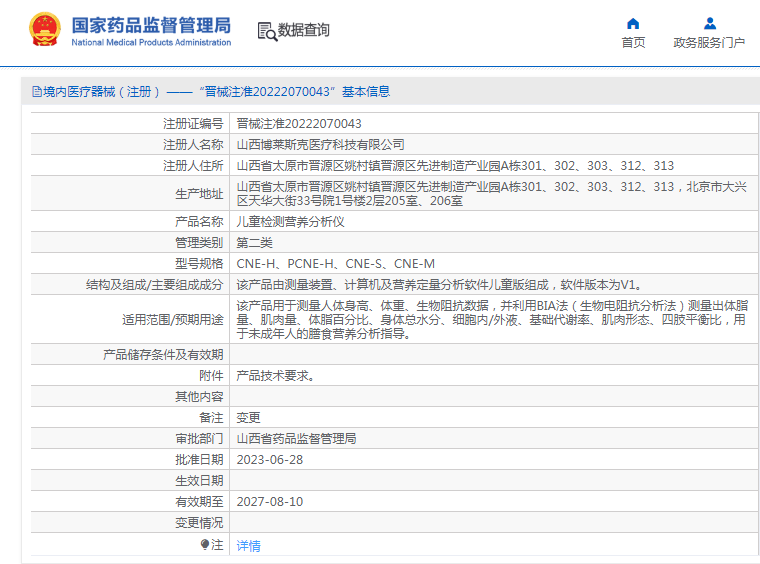Click the lightbulb icon beside 注

[205, 545]
